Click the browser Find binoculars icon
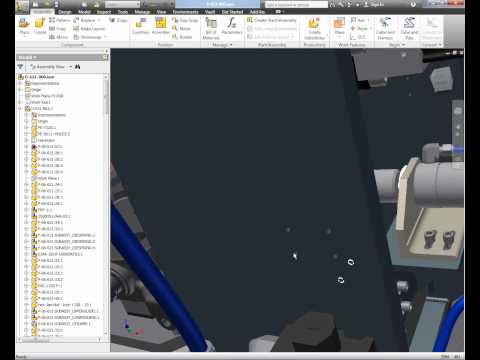The image size is (480, 360). 78,67
